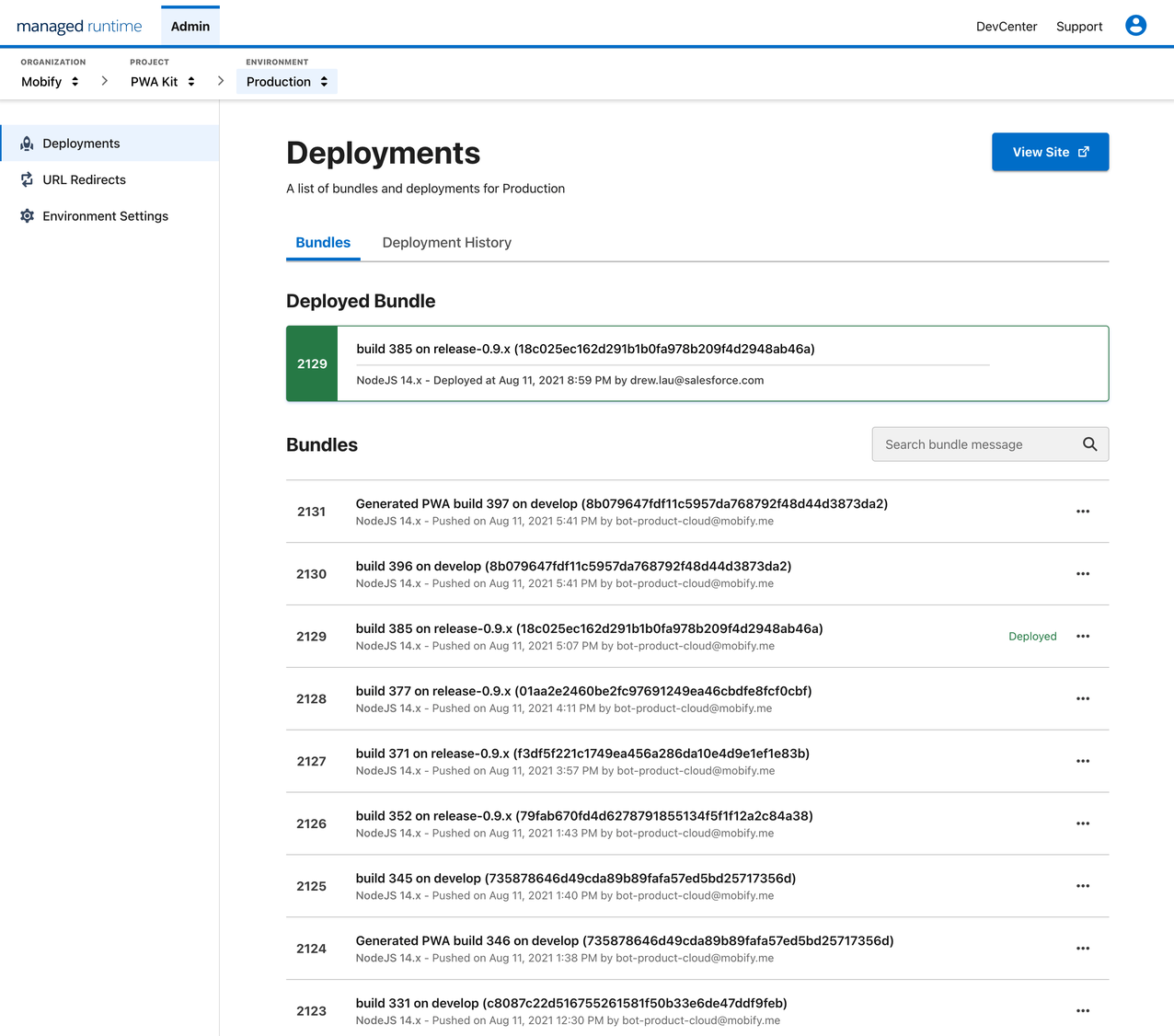Open the actions menu for bundle 2124
Viewport: 1174px width, 1036px height.
pyautogui.click(x=1082, y=949)
